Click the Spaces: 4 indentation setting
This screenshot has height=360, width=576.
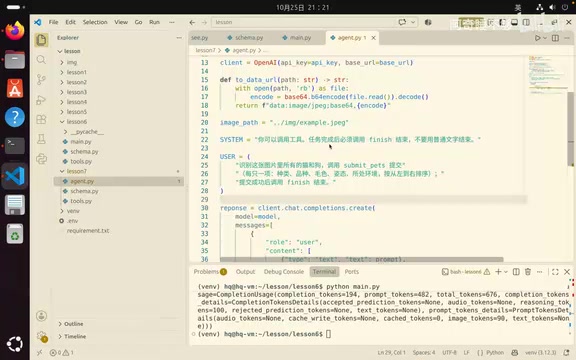point(424,352)
